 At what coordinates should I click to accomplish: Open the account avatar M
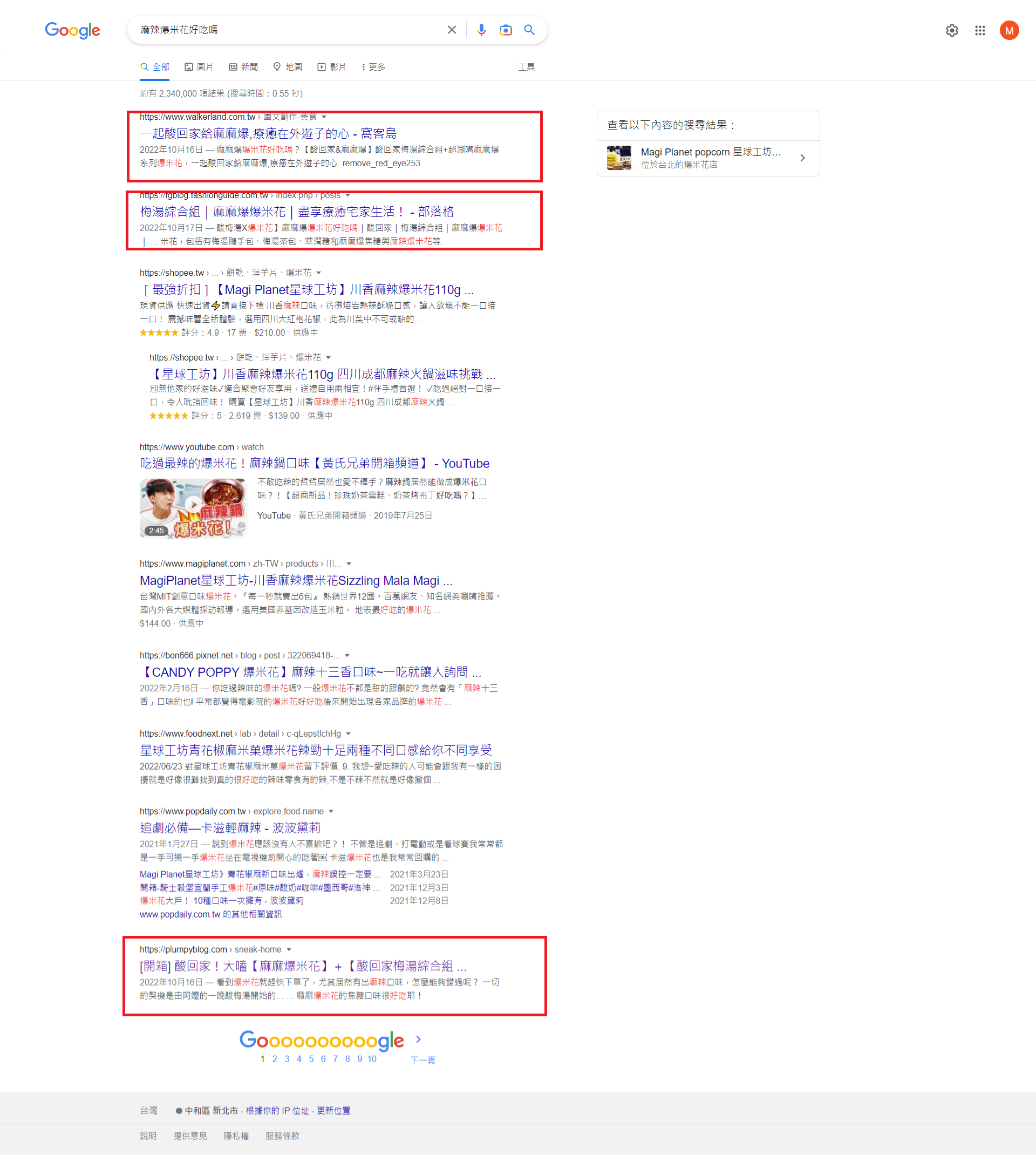click(x=1009, y=30)
